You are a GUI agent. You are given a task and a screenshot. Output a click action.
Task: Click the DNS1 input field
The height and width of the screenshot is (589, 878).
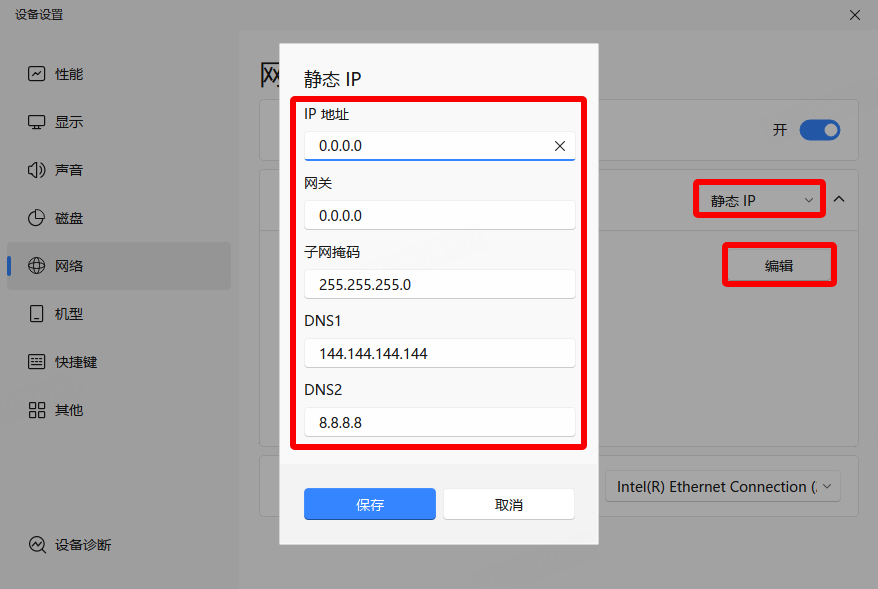[440, 353]
